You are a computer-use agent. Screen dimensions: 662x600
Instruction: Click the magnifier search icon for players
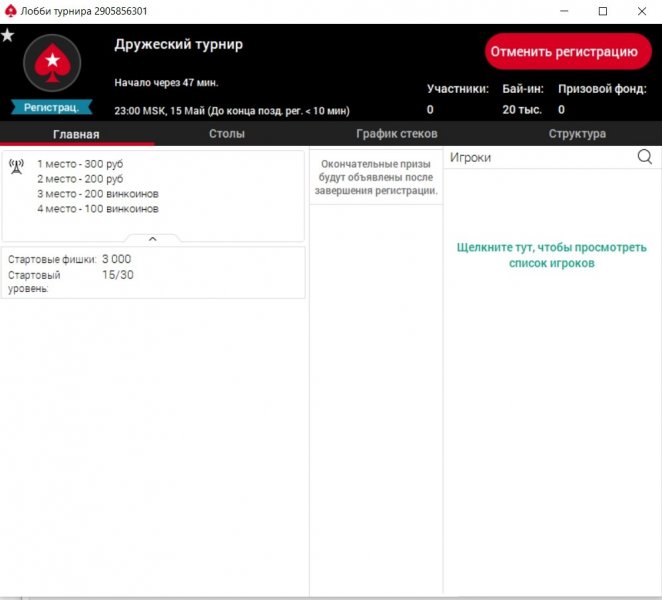[644, 157]
